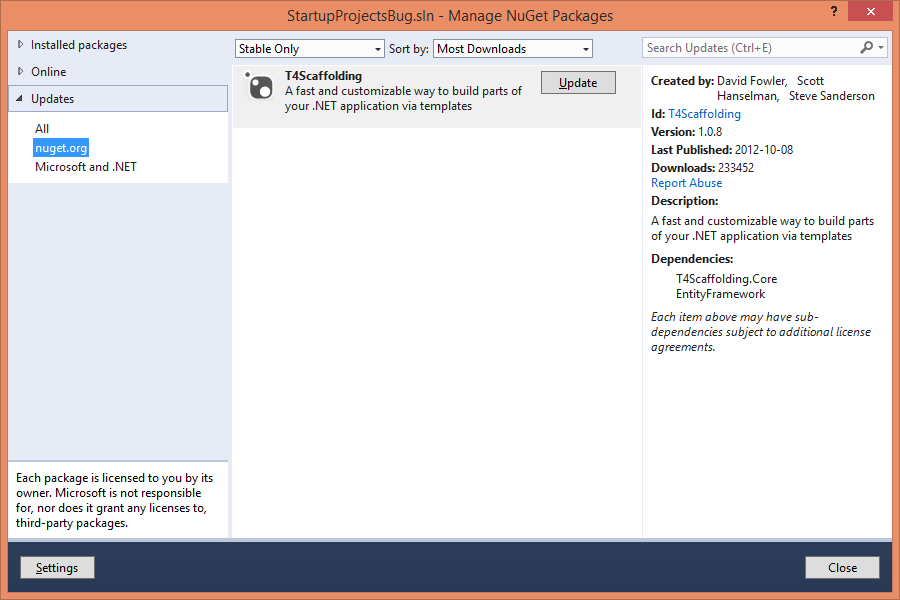Viewport: 900px width, 600px height.
Task: Select the Microsoft and .NET source
Action: tap(86, 167)
